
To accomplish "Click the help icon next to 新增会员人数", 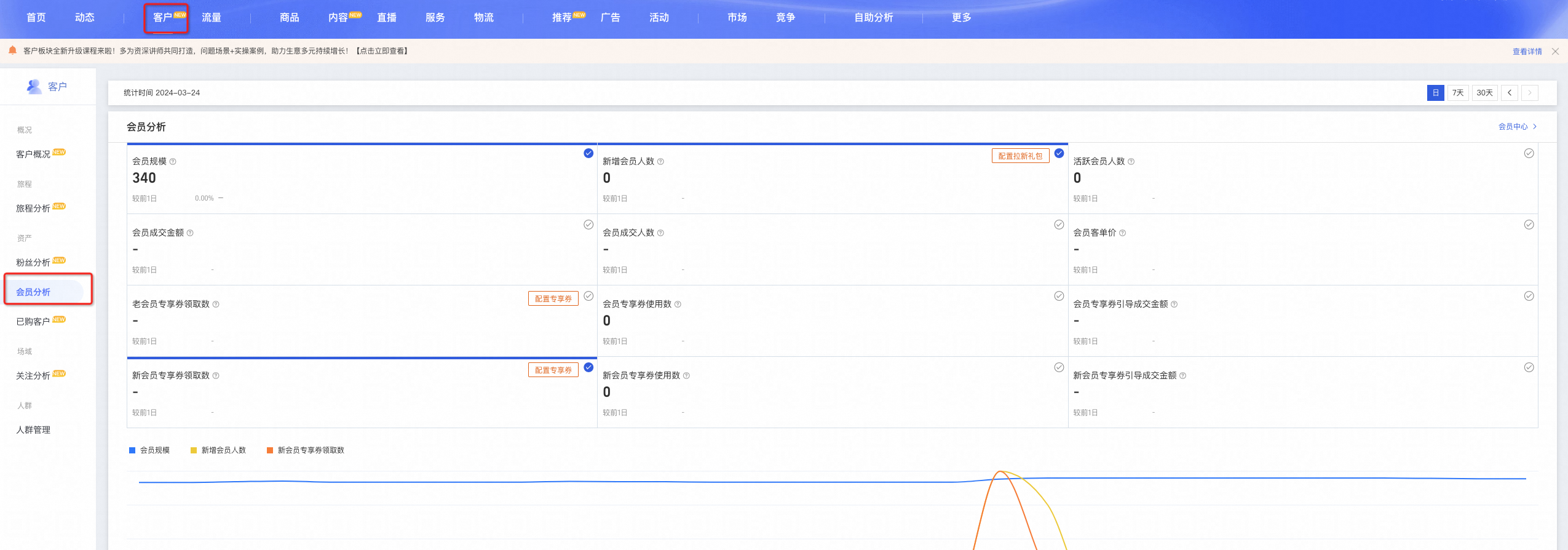I will [x=660, y=162].
